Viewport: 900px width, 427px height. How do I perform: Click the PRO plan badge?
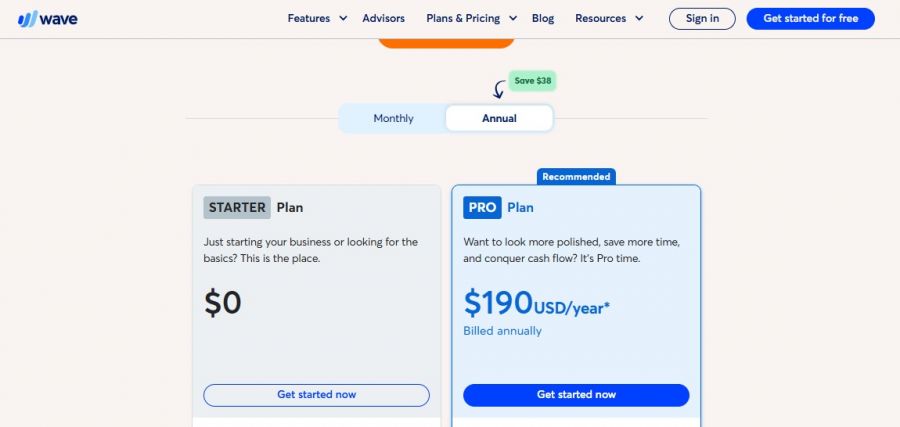pos(482,208)
